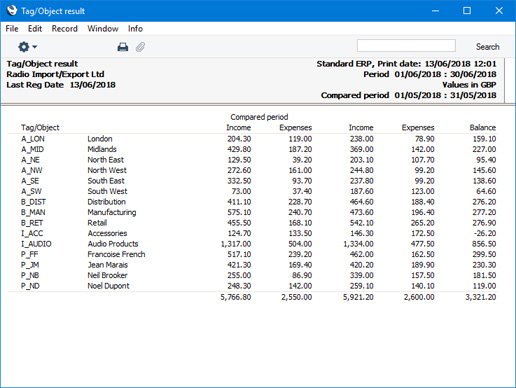Maximize the Tag/Object result window
The image size is (516, 388).
467,11
